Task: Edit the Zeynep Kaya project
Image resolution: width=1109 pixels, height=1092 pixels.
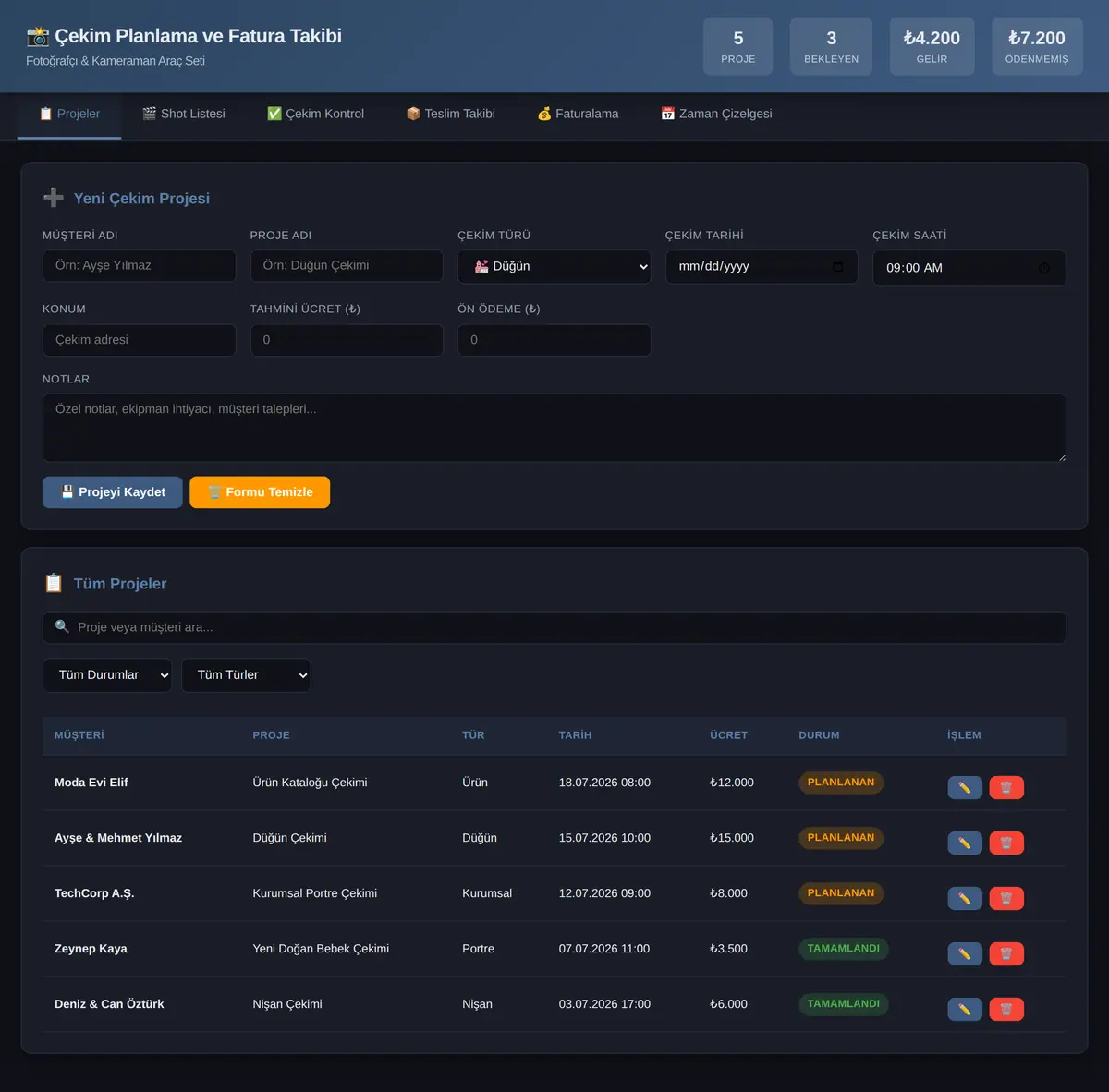Action: coord(965,953)
